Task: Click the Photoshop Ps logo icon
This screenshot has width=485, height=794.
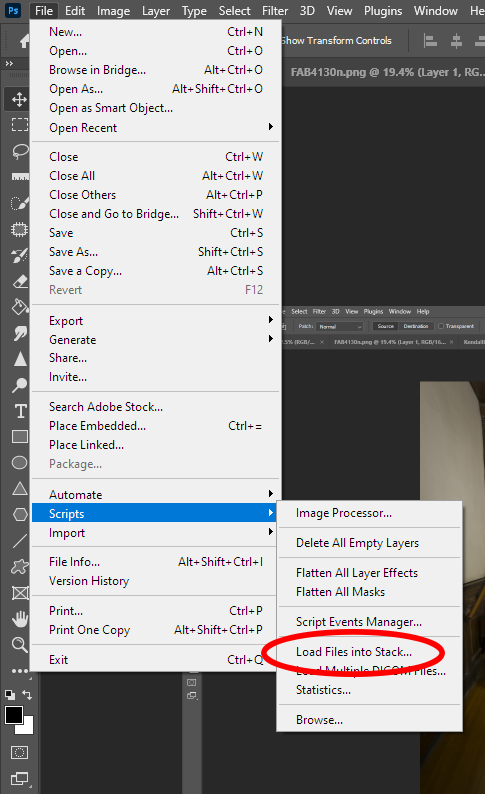Action: (x=13, y=10)
